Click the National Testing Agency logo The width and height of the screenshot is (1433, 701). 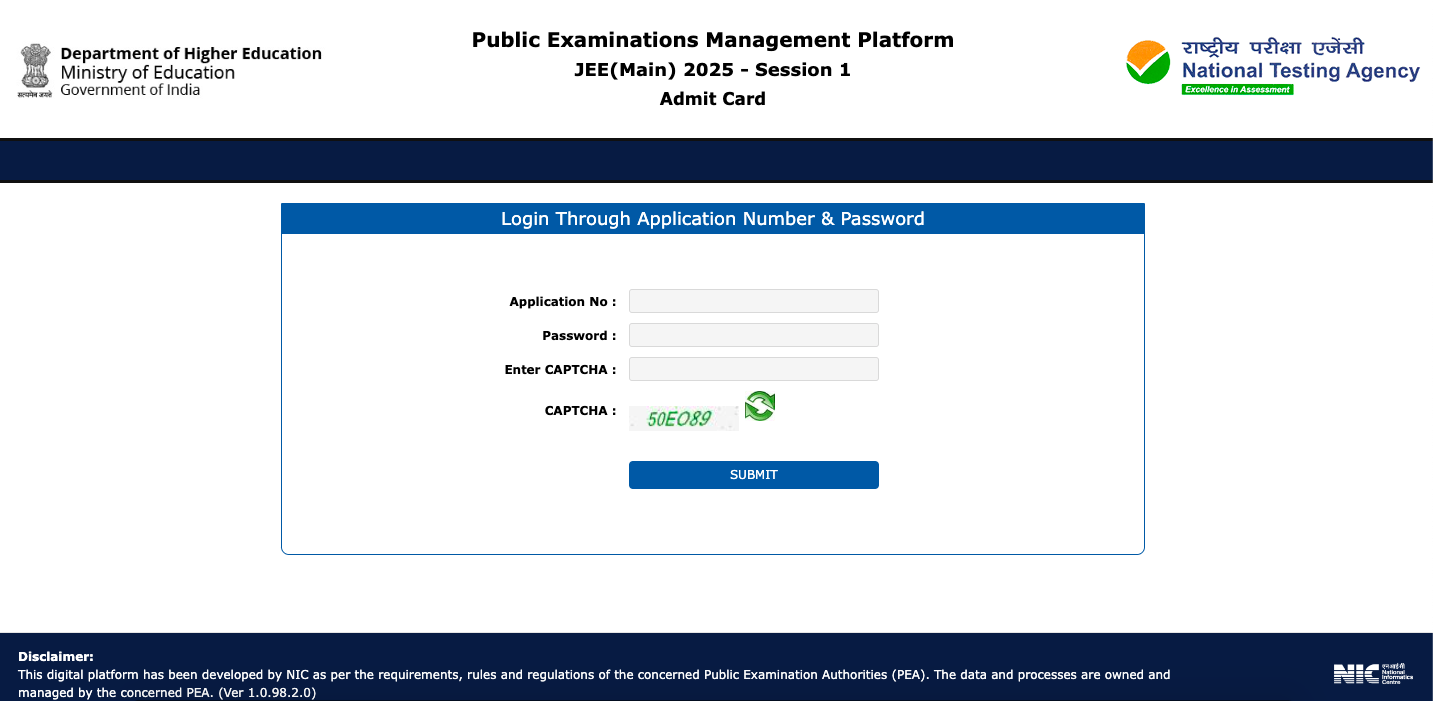coord(1270,65)
